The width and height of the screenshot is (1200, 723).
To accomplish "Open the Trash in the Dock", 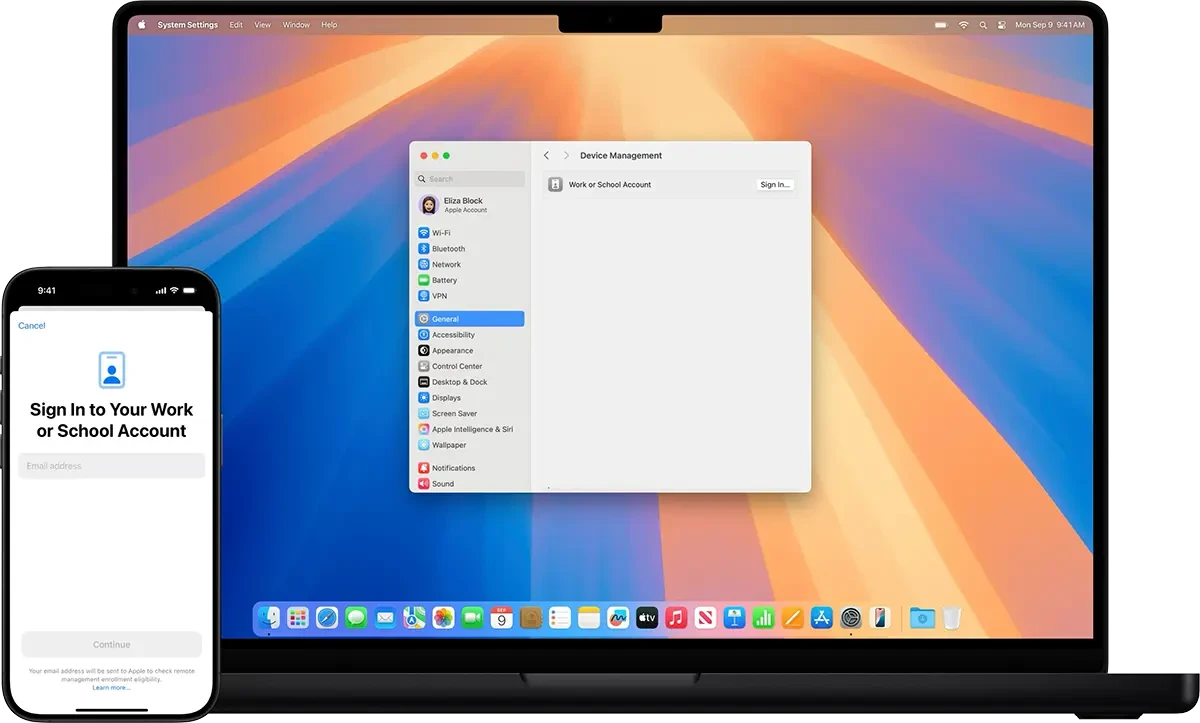I will 951,618.
